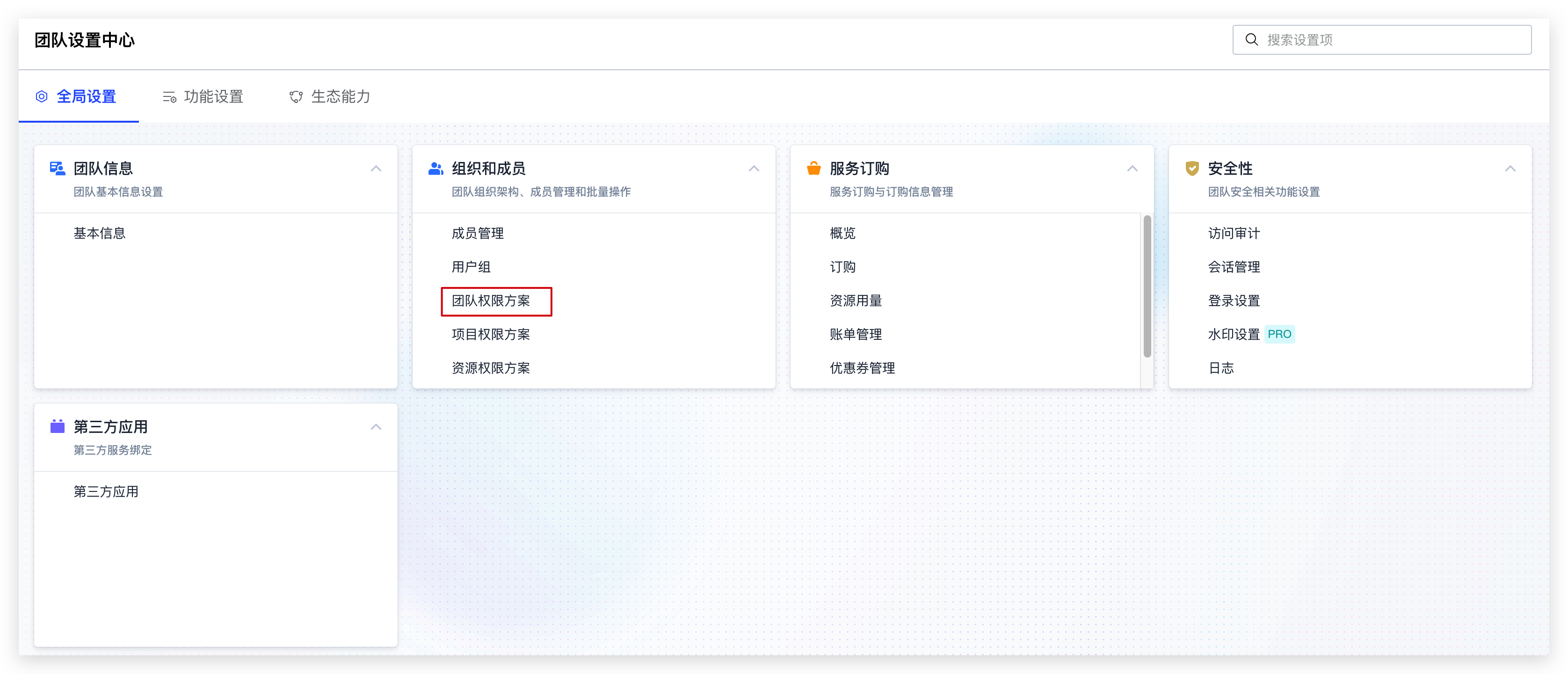Collapse the 团队信息 card

(376, 168)
